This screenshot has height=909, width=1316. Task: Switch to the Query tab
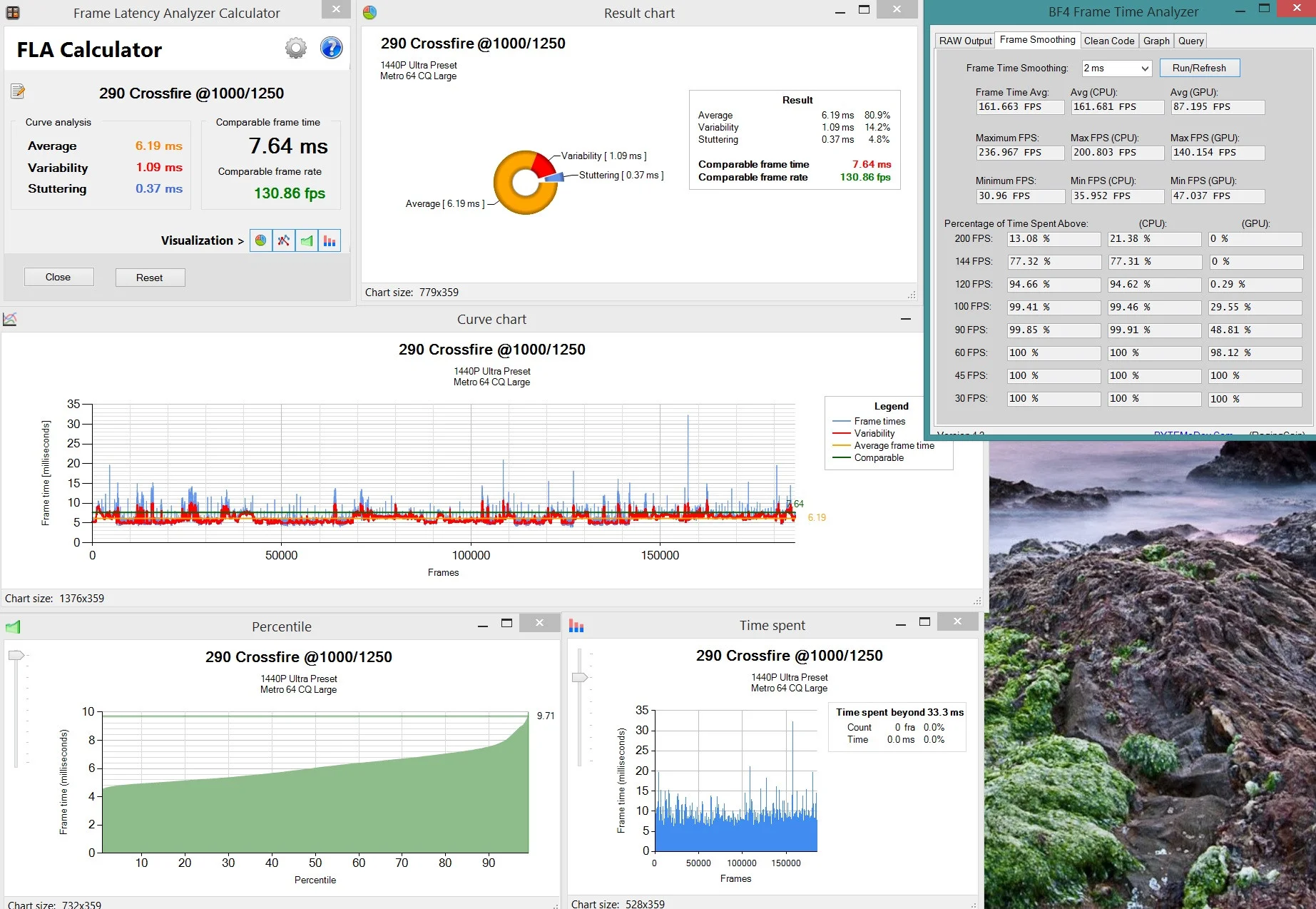[1190, 41]
